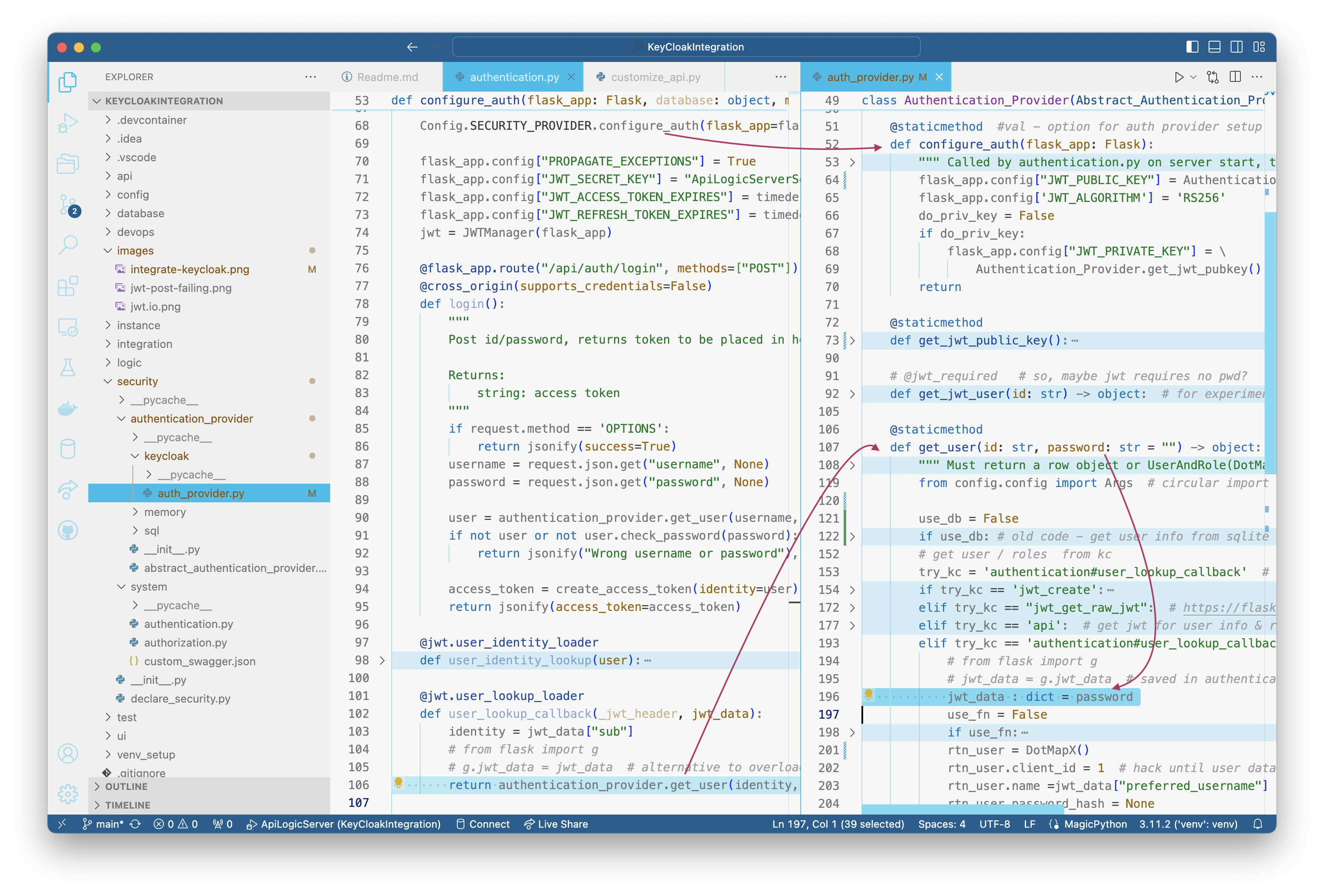
Task: Open the Source Control view icon
Action: [68, 204]
